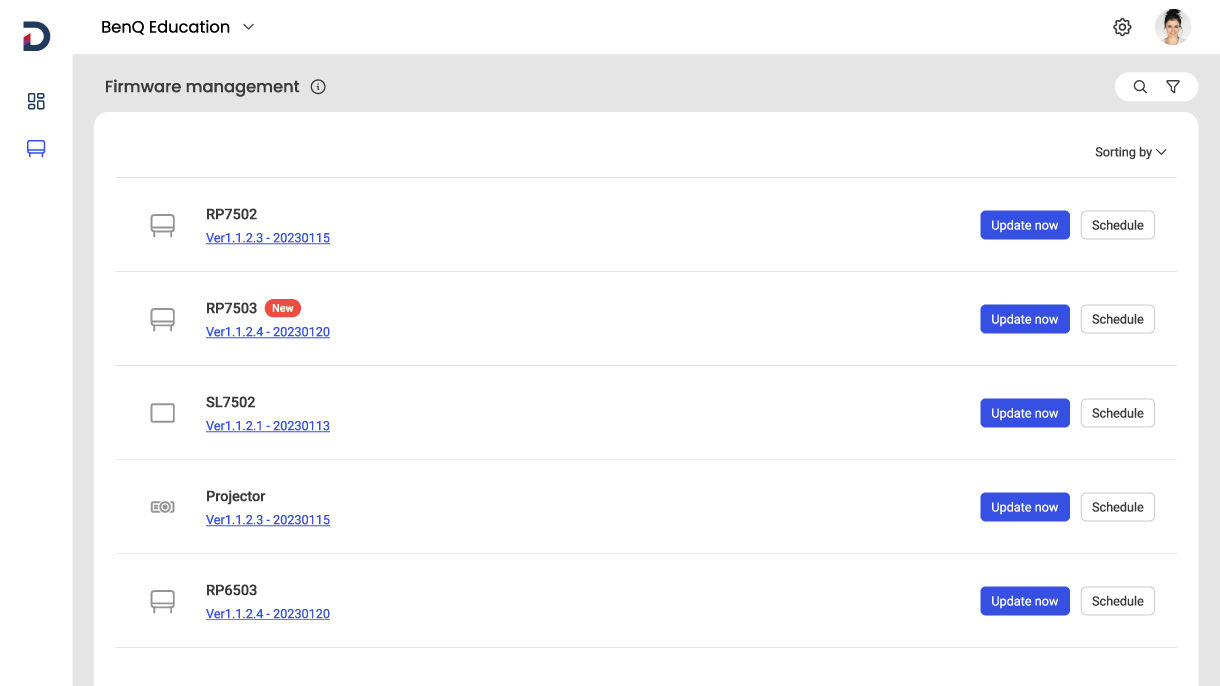Open the Sorting by dropdown

click(x=1130, y=152)
